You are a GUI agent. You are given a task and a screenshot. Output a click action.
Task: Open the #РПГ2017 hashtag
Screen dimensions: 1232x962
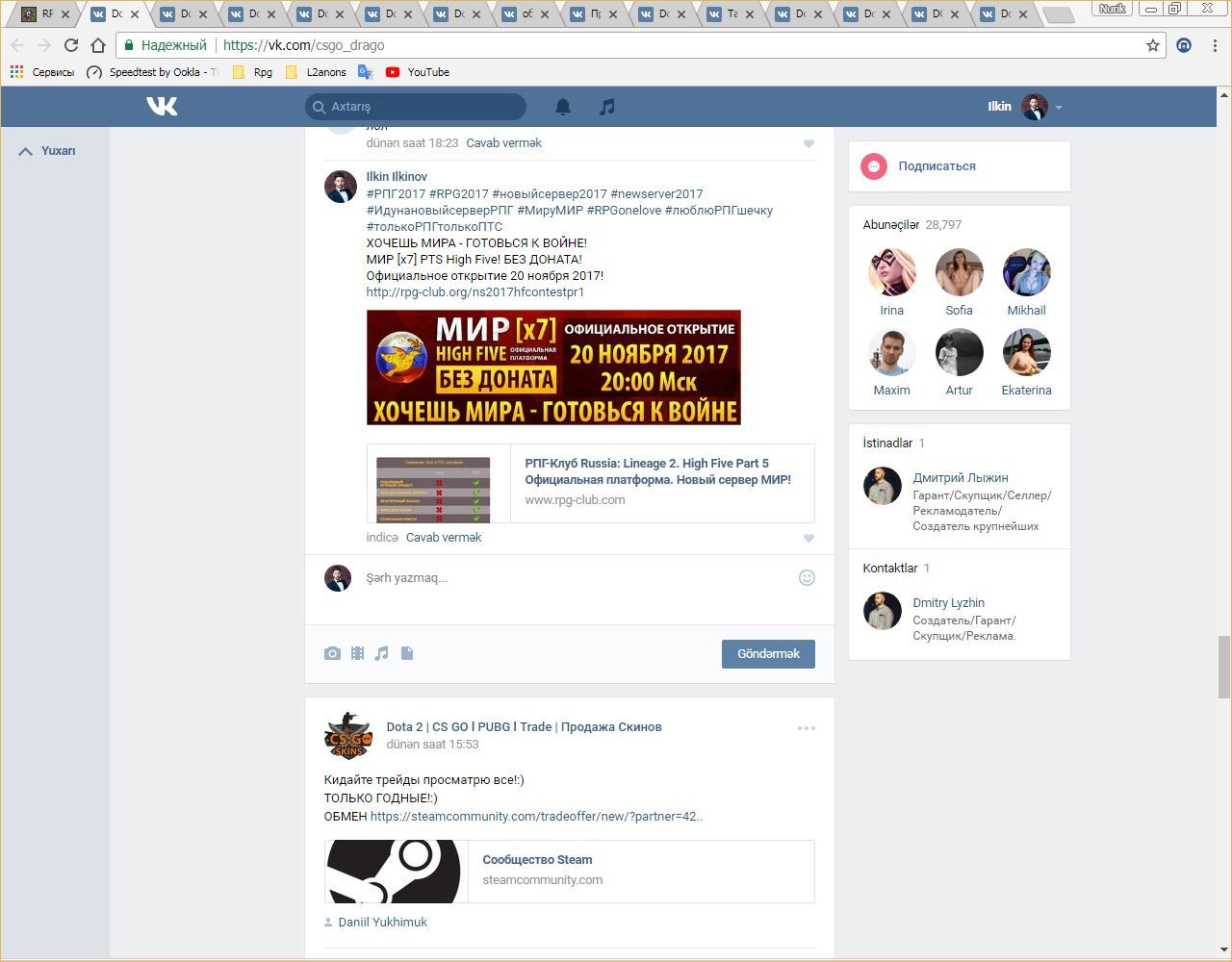(396, 194)
